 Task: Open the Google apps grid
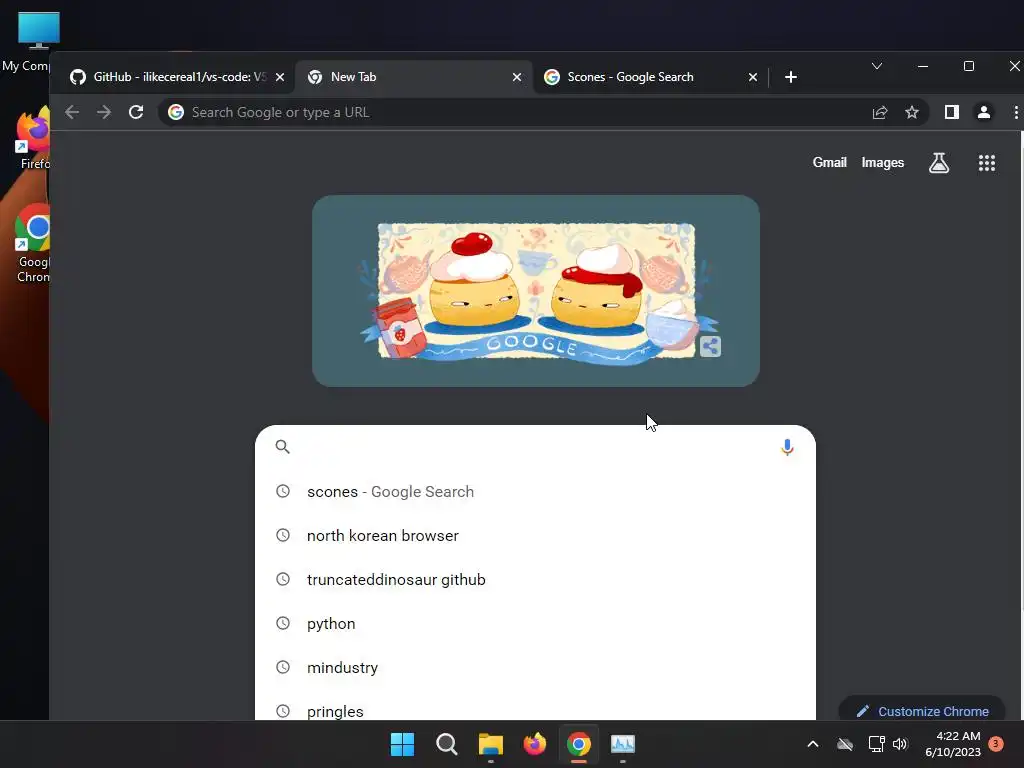(x=986, y=163)
